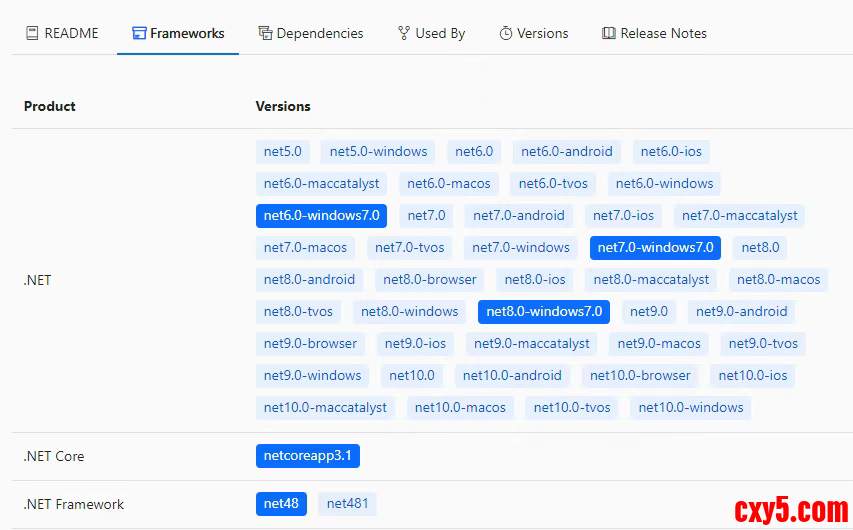Select the net7.0-windows7.0 framework badge
853x530 pixels.
point(655,248)
